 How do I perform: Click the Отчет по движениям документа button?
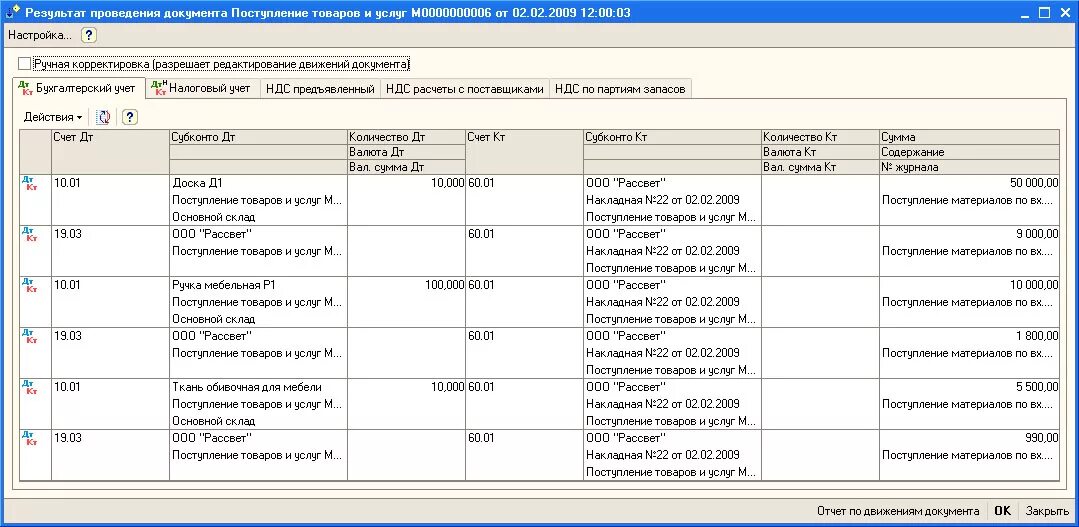[898, 511]
